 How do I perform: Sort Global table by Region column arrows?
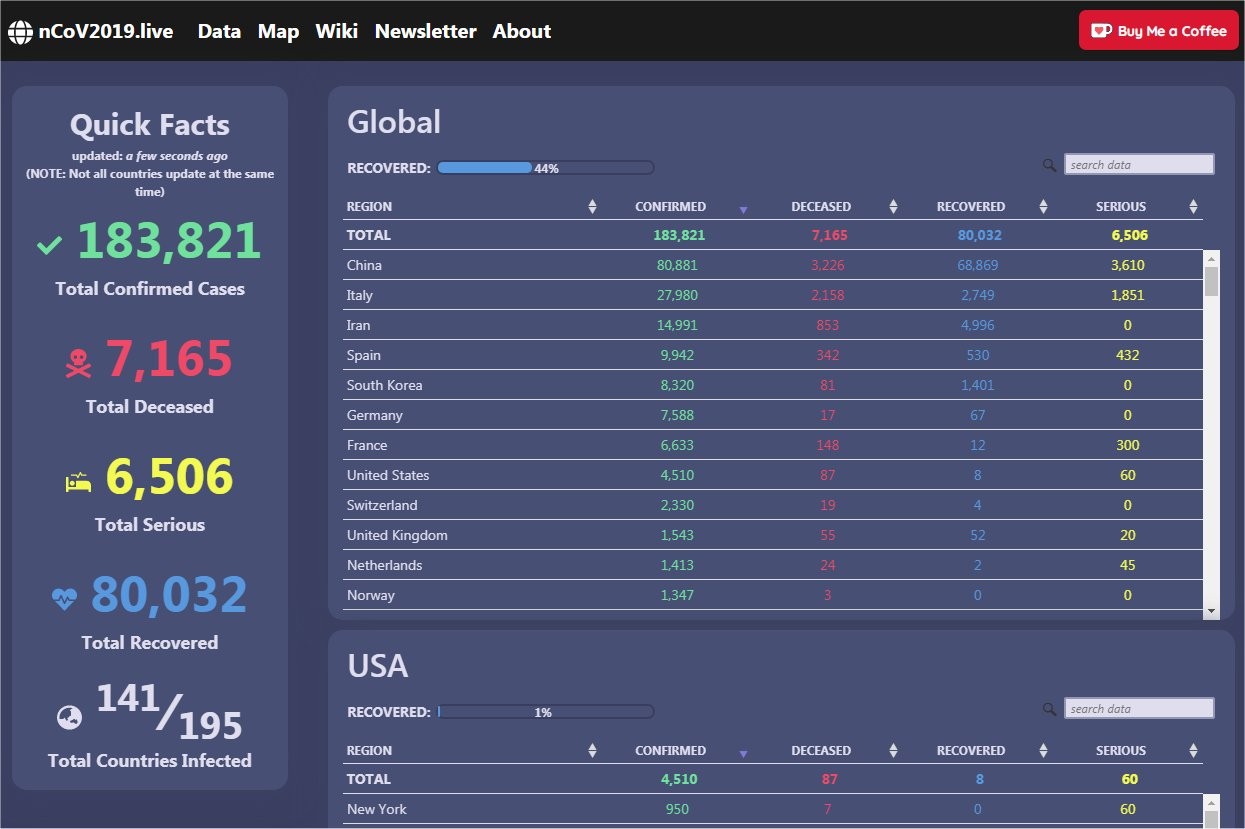(x=592, y=207)
